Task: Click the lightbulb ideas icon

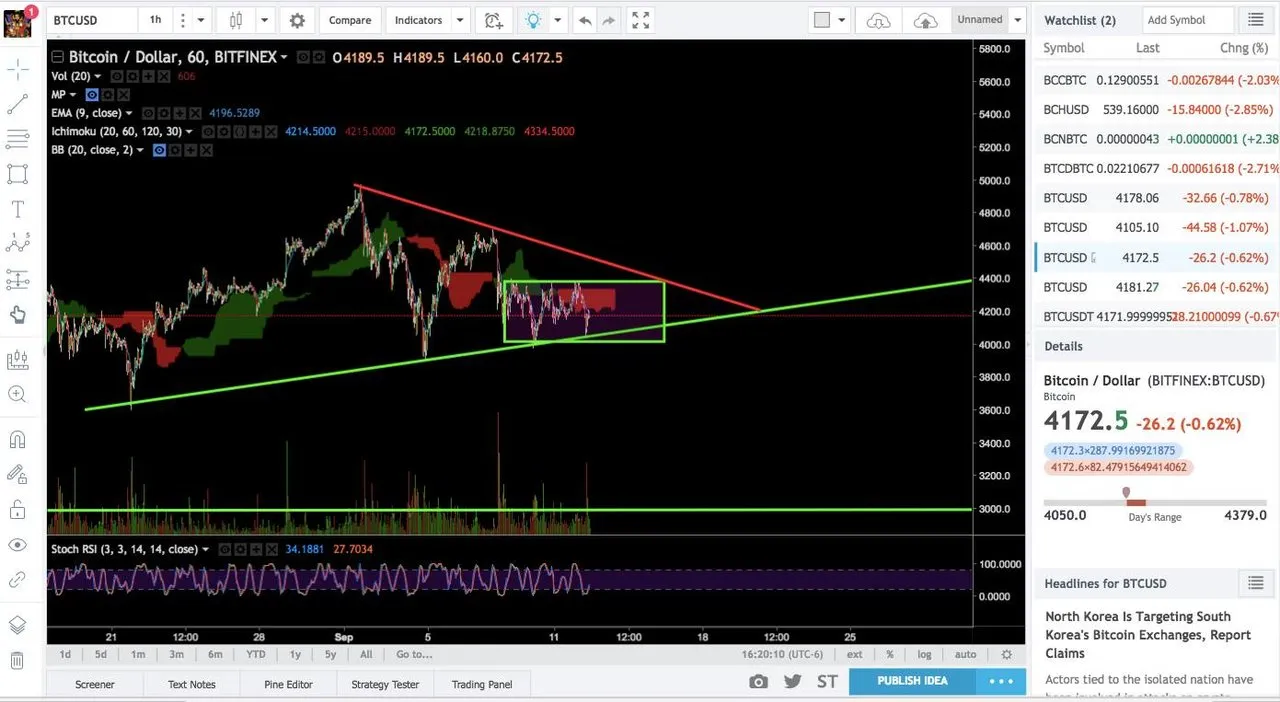Action: tap(533, 20)
